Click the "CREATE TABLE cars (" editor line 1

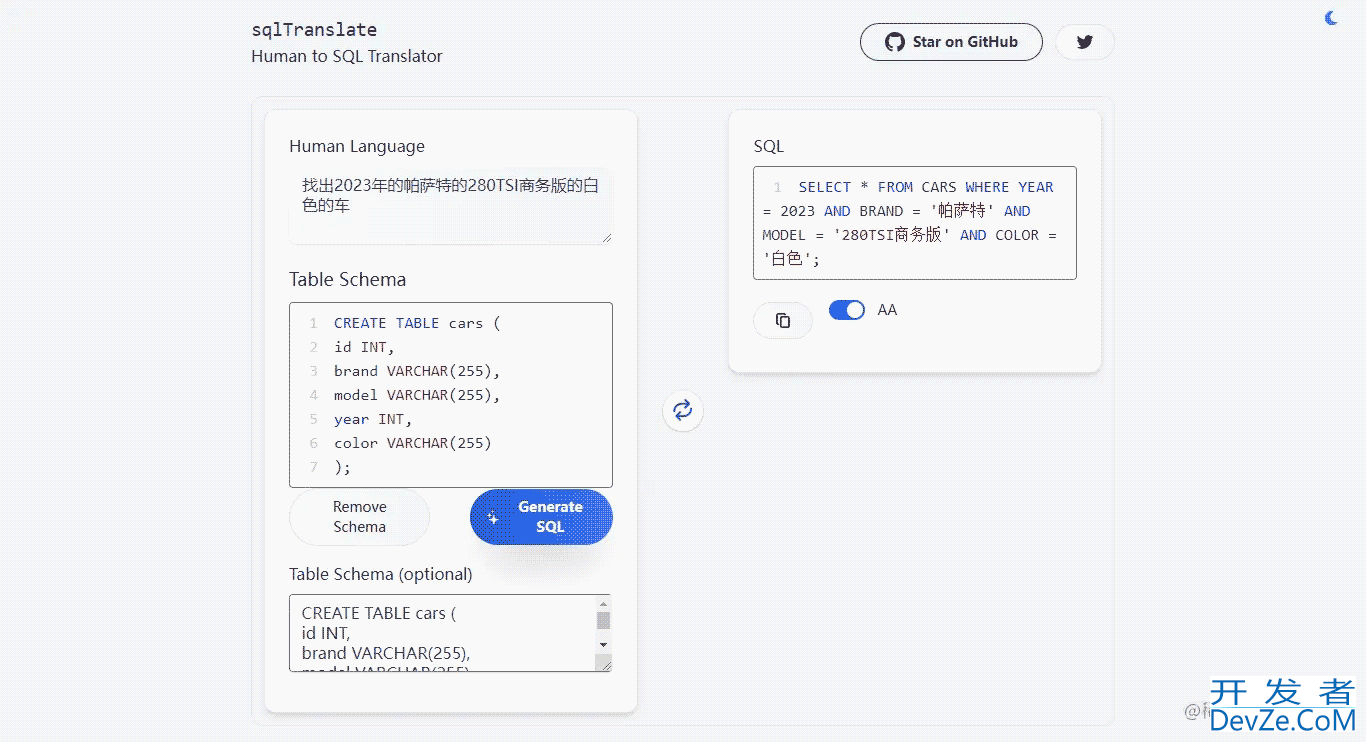pyautogui.click(x=417, y=323)
